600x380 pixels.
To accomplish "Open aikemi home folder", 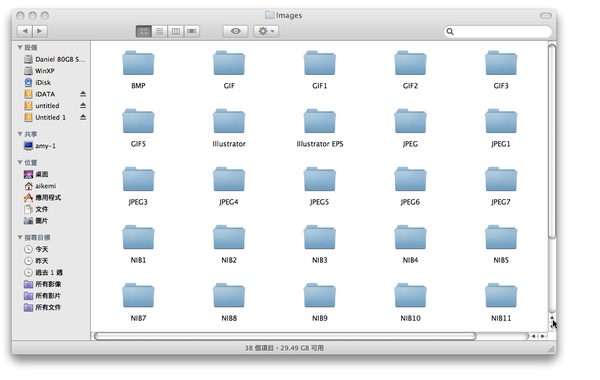I will [40, 186].
